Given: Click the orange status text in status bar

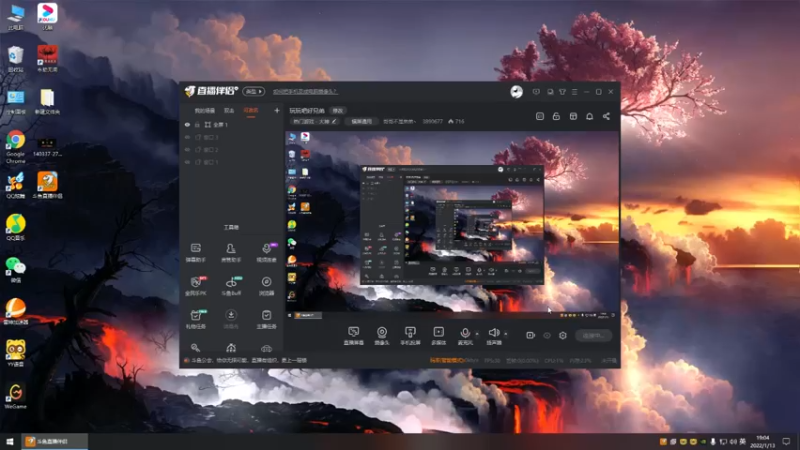Looking at the screenshot, I should pos(446,360).
